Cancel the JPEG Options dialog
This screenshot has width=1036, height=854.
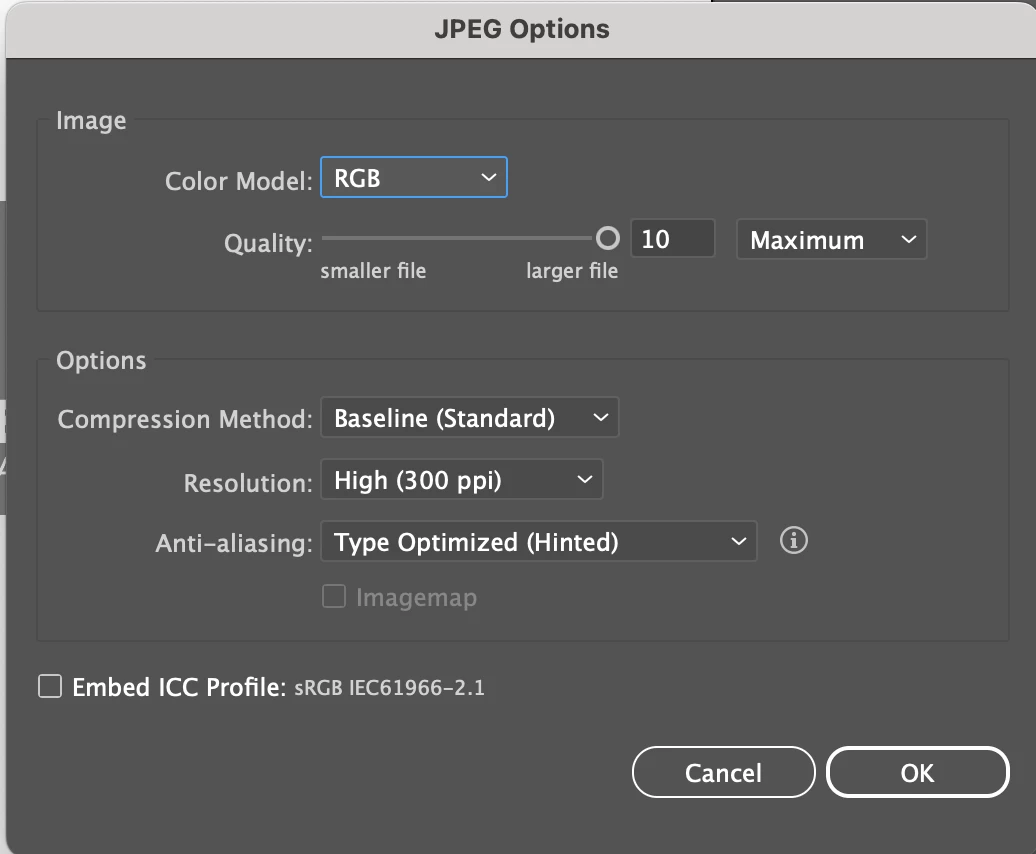pyautogui.click(x=723, y=773)
